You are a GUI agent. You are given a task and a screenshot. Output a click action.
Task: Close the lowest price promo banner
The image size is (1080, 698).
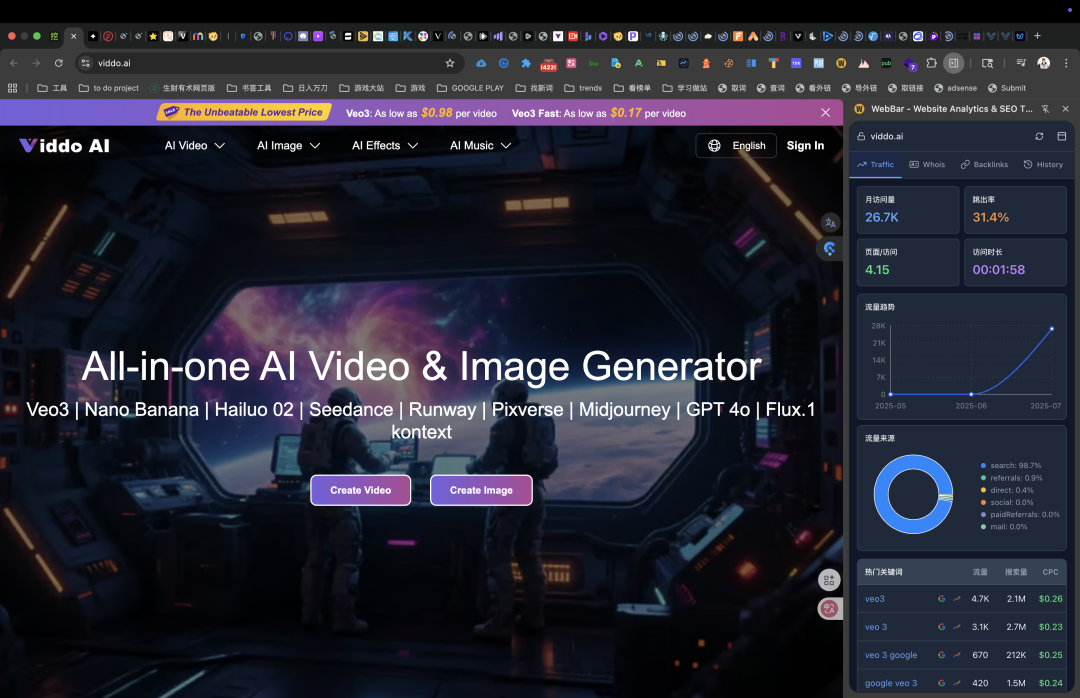[825, 112]
